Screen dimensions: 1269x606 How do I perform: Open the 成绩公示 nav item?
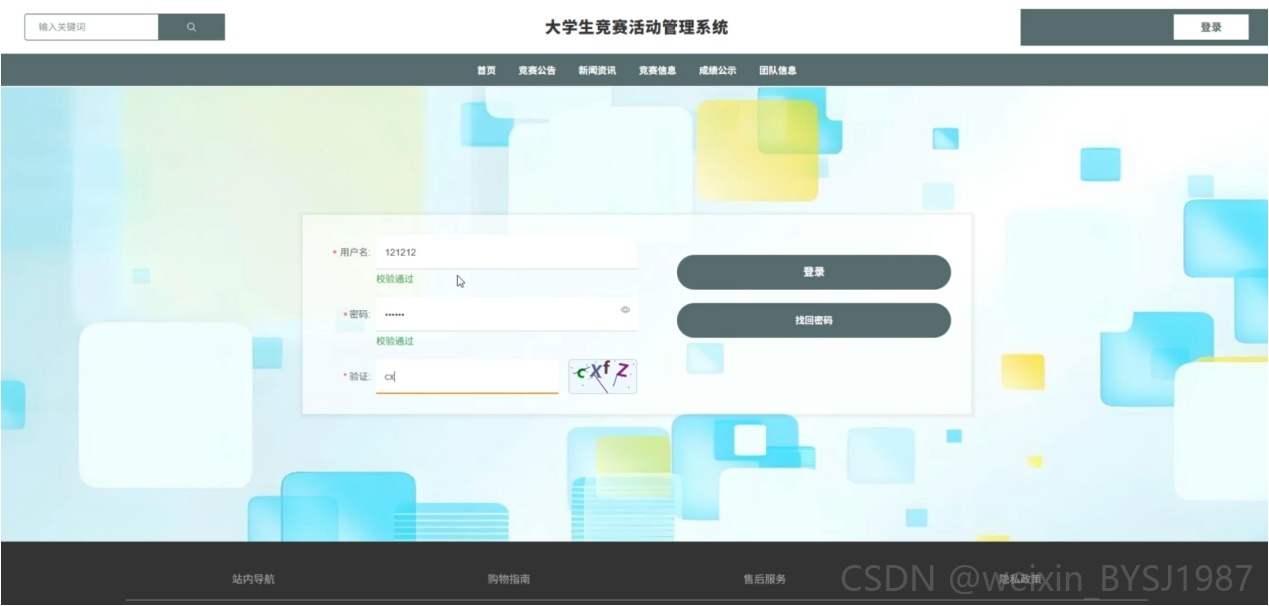pos(717,70)
